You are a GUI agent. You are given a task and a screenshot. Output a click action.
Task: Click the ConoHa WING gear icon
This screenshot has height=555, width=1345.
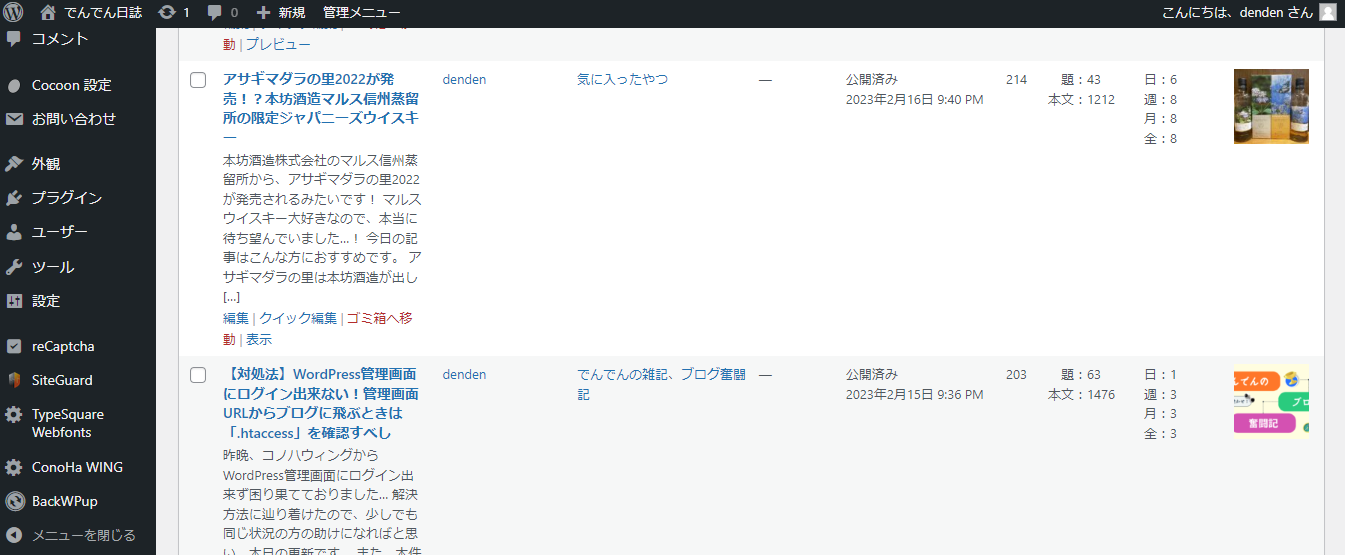tap(14, 467)
